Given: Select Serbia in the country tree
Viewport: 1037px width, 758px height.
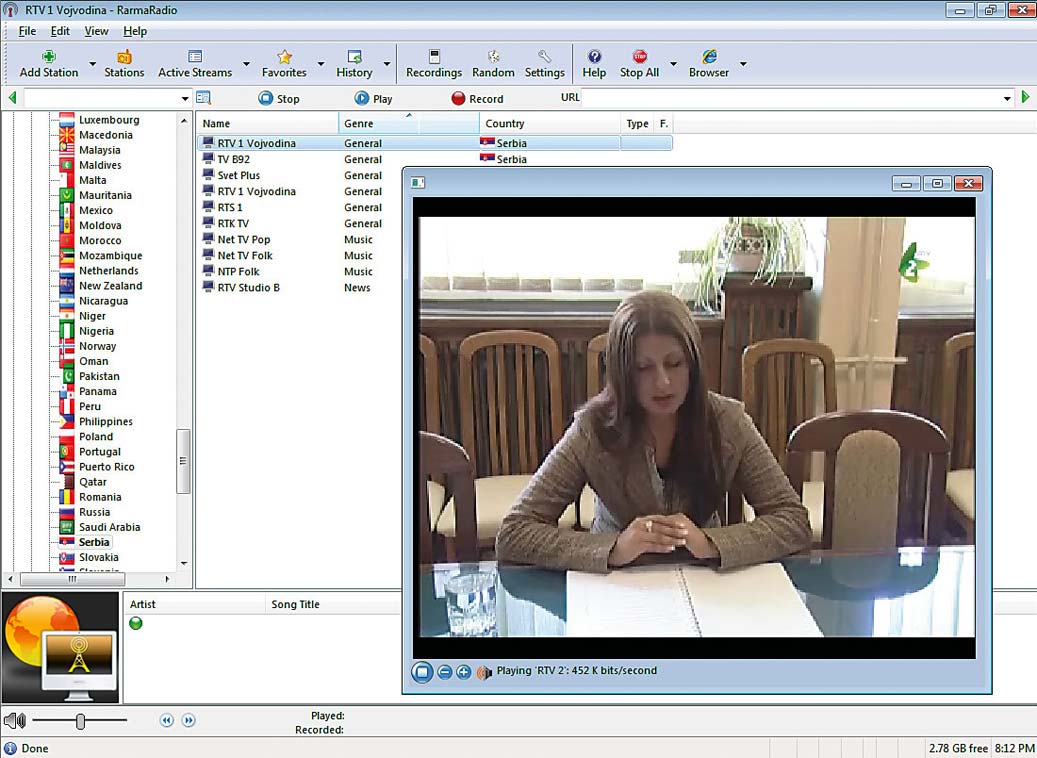Looking at the screenshot, I should [x=94, y=542].
